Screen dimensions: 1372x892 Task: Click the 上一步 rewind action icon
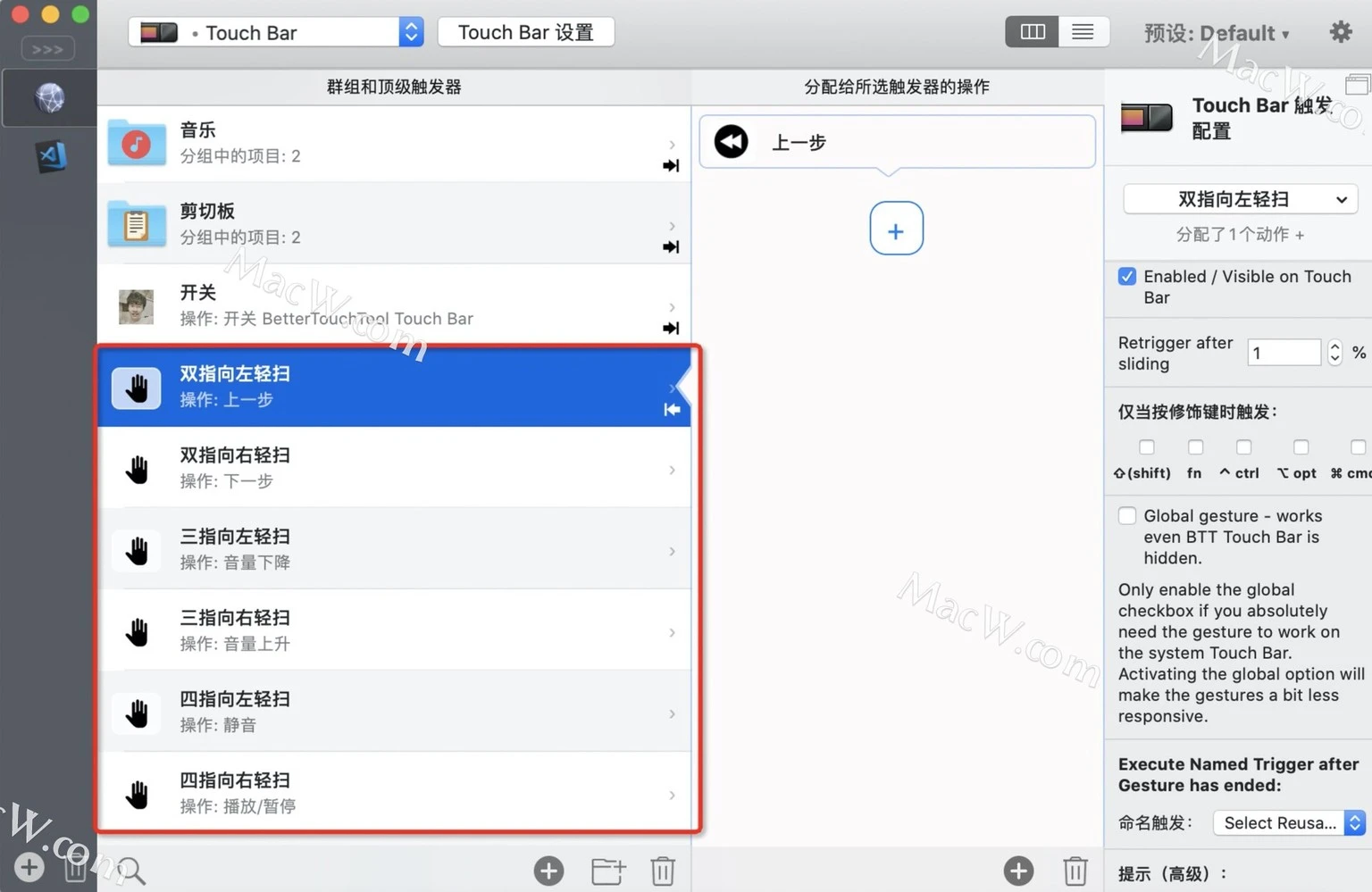click(731, 141)
